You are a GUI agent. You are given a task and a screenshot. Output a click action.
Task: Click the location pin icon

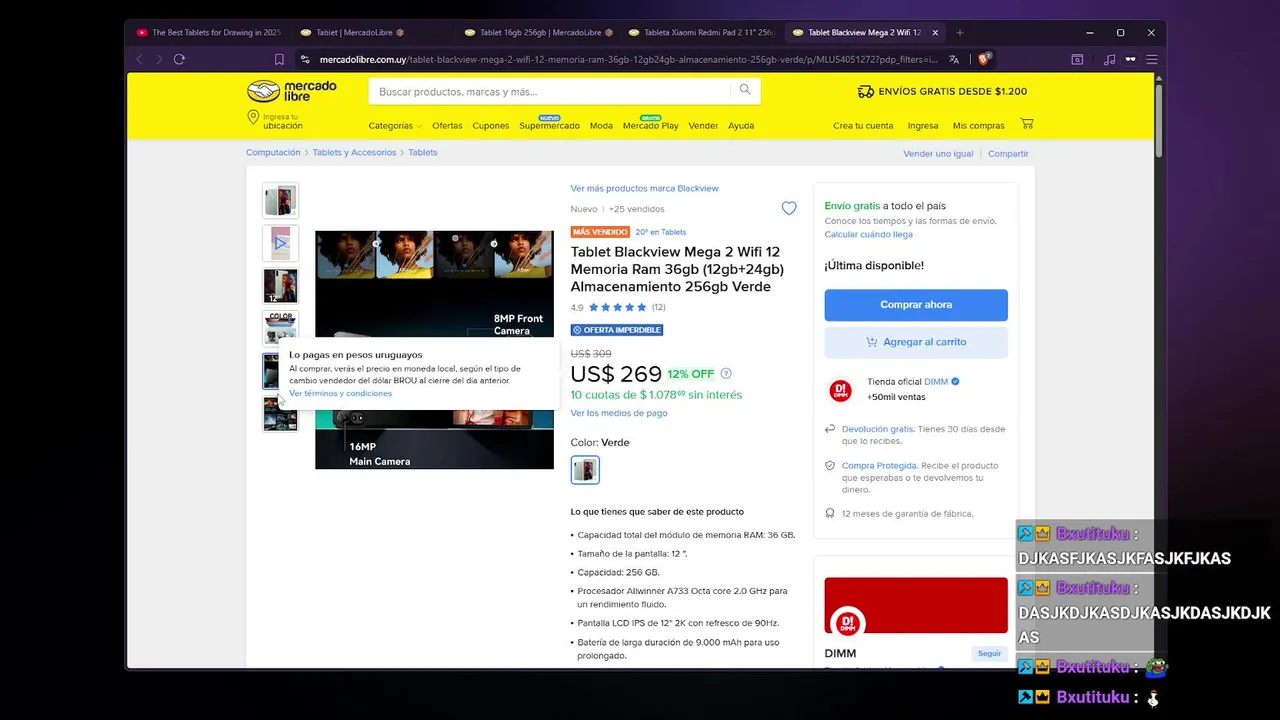pos(253,118)
